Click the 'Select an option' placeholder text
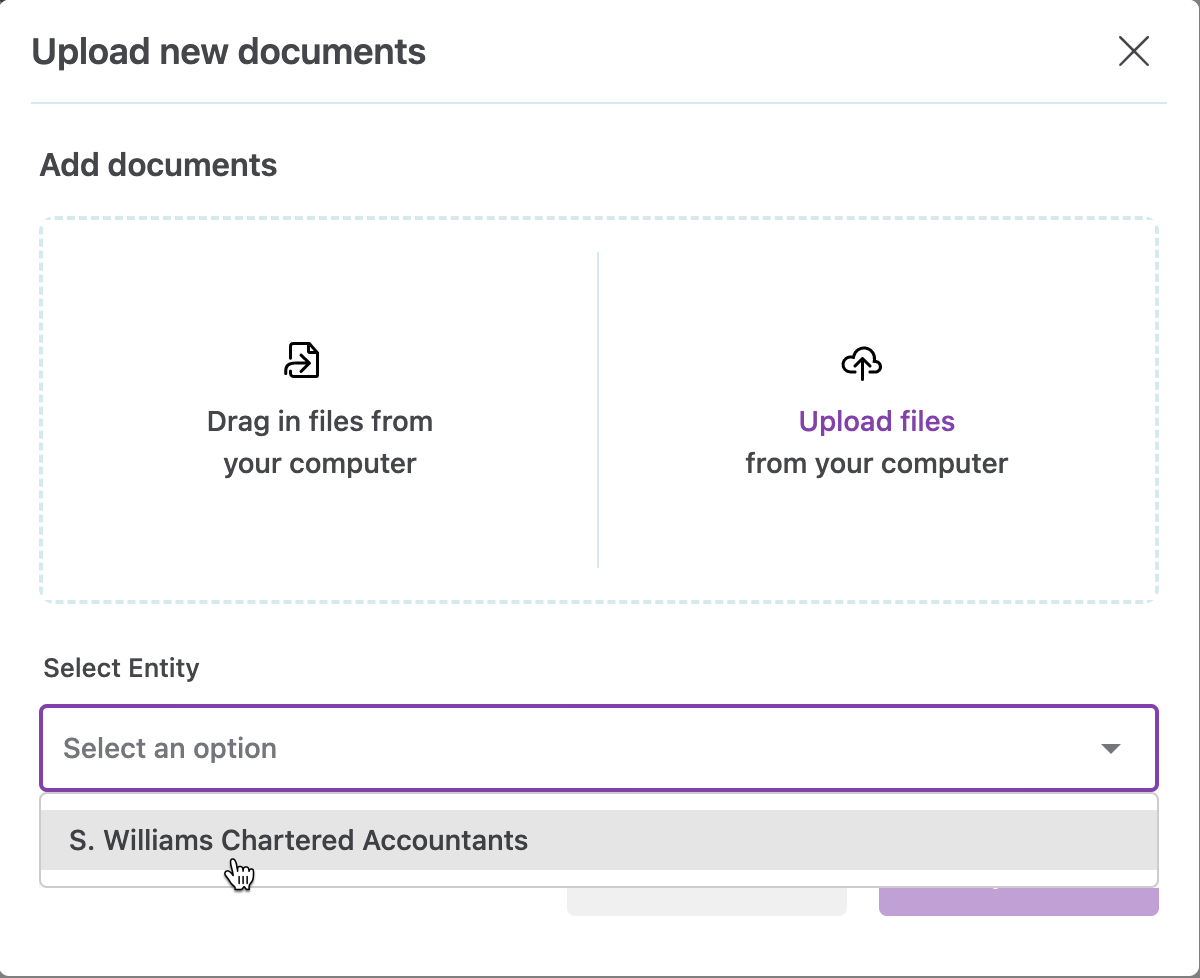 click(x=170, y=748)
